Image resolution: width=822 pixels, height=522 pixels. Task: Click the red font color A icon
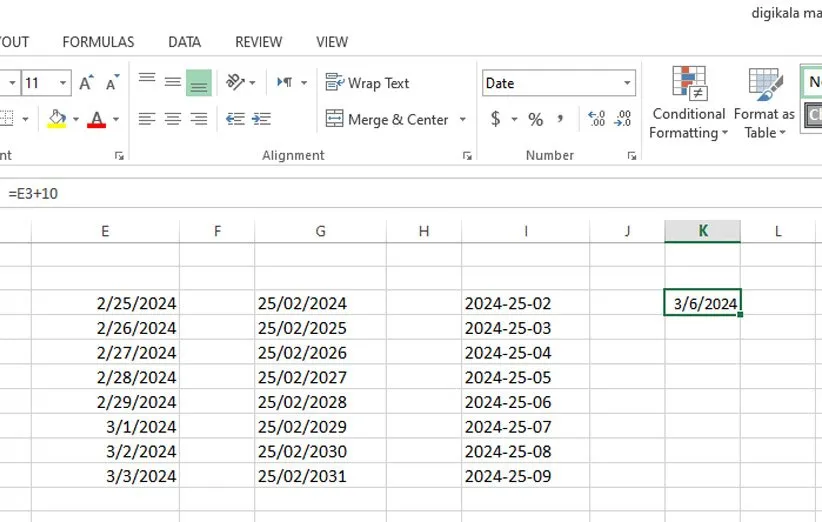96,119
